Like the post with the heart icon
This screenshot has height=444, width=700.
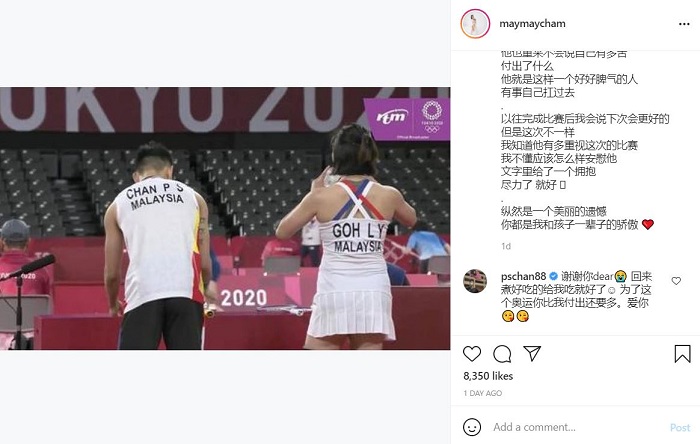pyautogui.click(x=471, y=354)
